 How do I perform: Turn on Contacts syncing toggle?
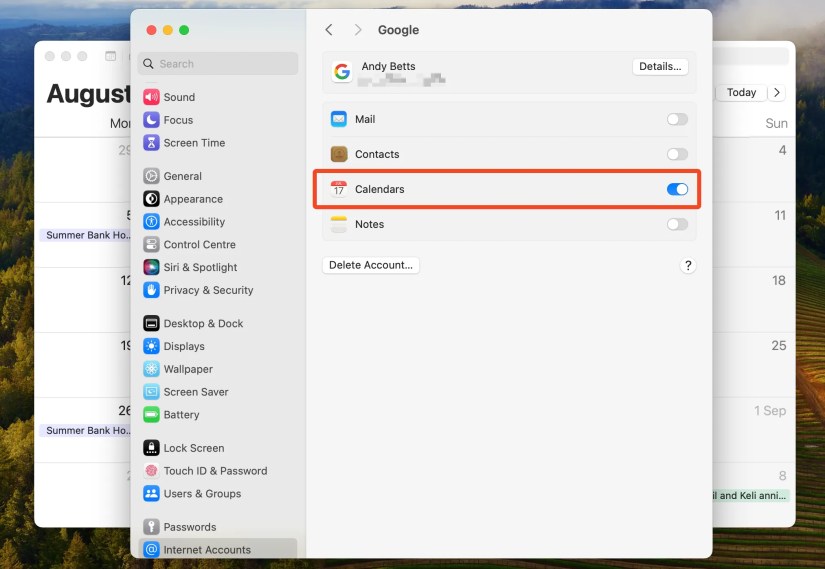pos(677,154)
